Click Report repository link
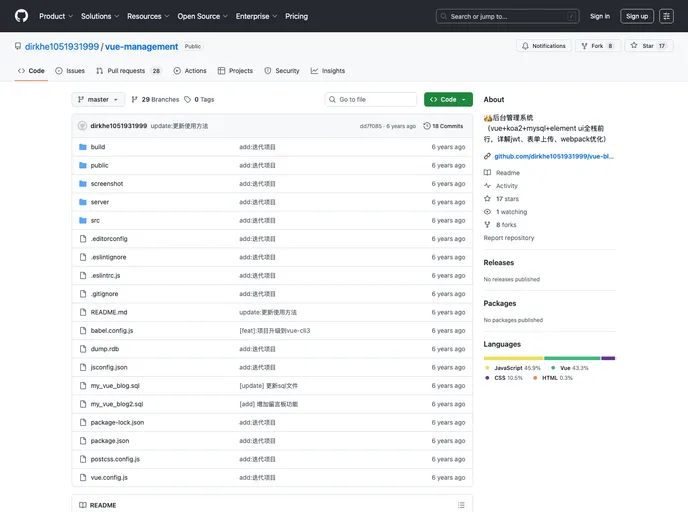Viewport: 688px width, 512px height. click(509, 238)
